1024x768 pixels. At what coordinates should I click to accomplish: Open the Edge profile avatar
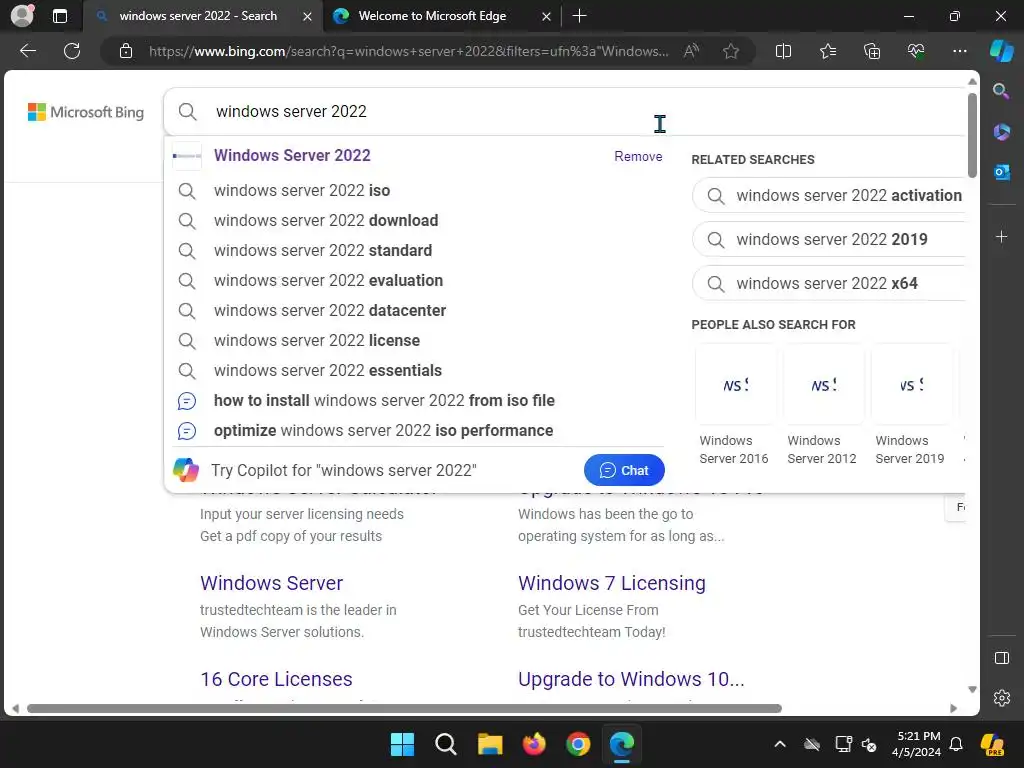click(22, 16)
